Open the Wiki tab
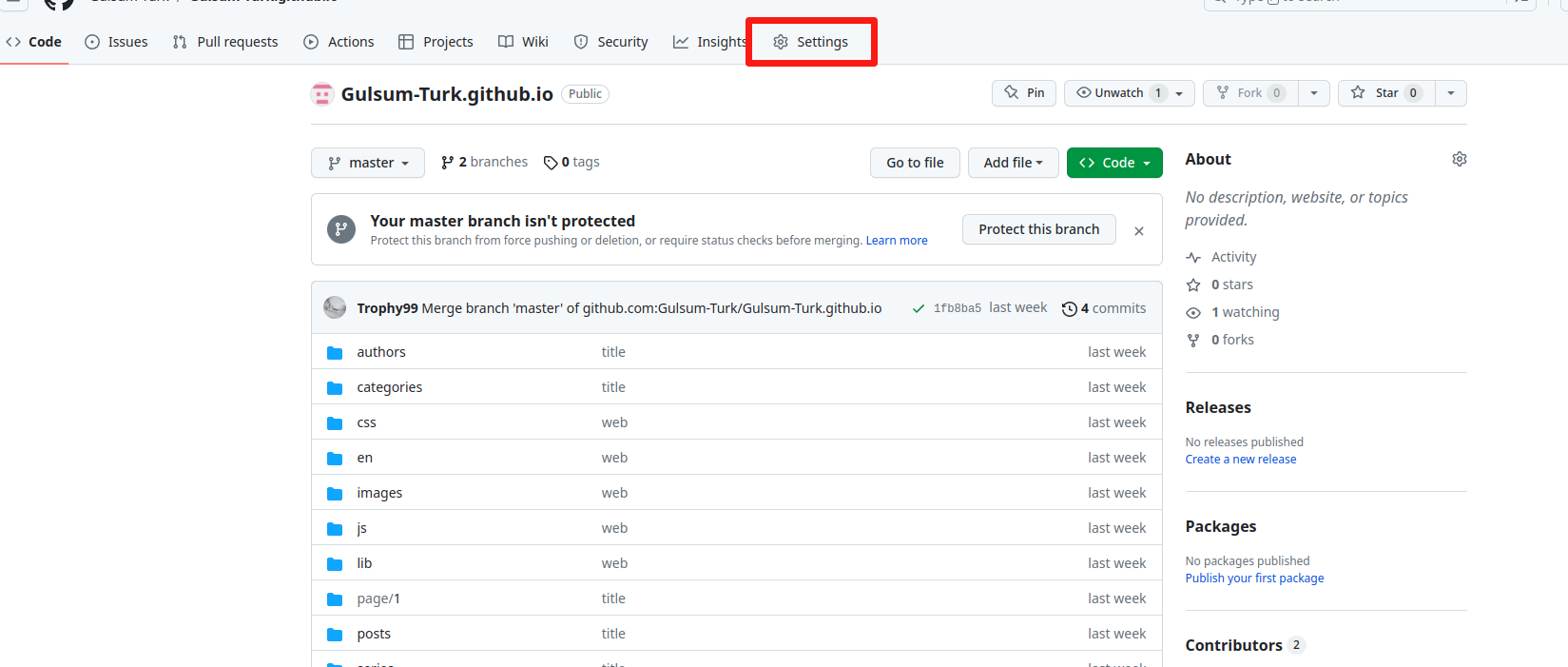1568x667 pixels. 524,42
